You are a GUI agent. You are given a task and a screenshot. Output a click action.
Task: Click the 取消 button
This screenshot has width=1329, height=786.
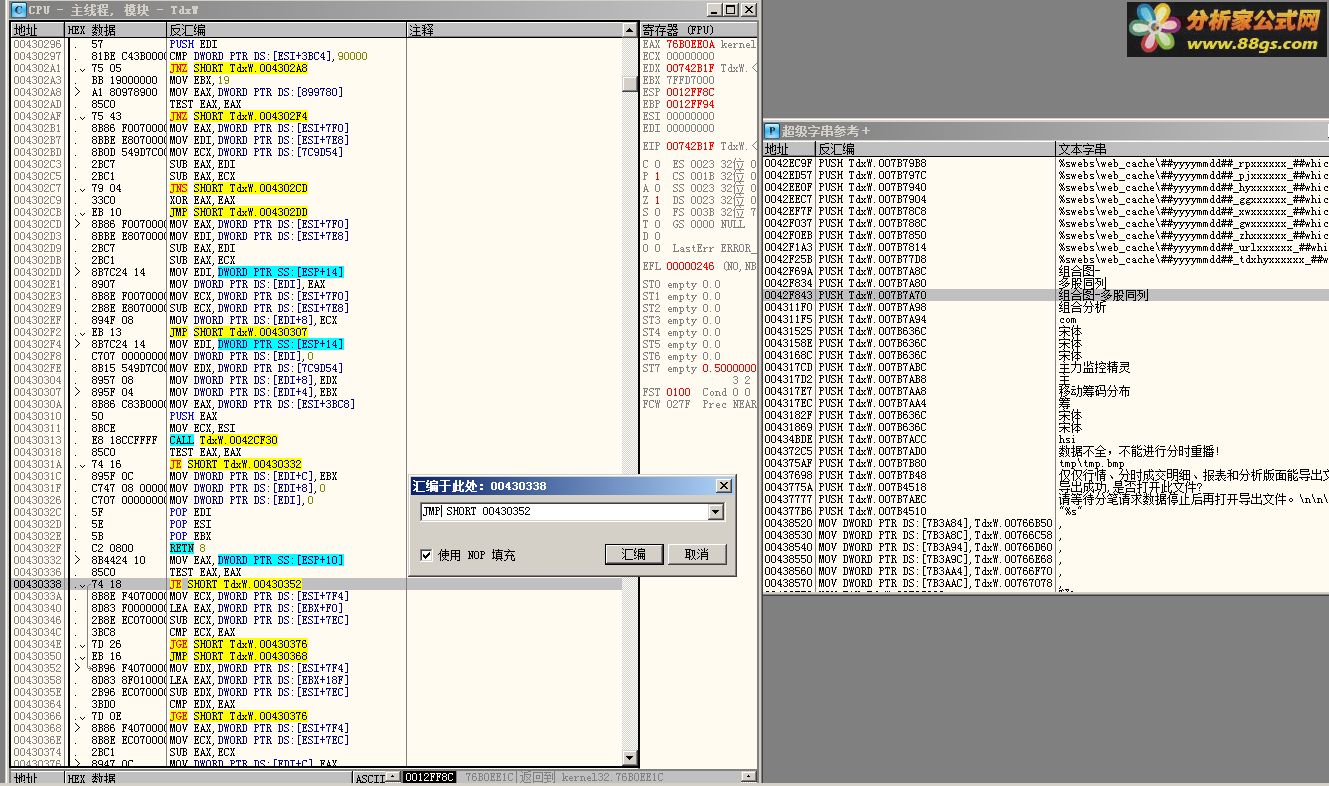[x=697, y=554]
